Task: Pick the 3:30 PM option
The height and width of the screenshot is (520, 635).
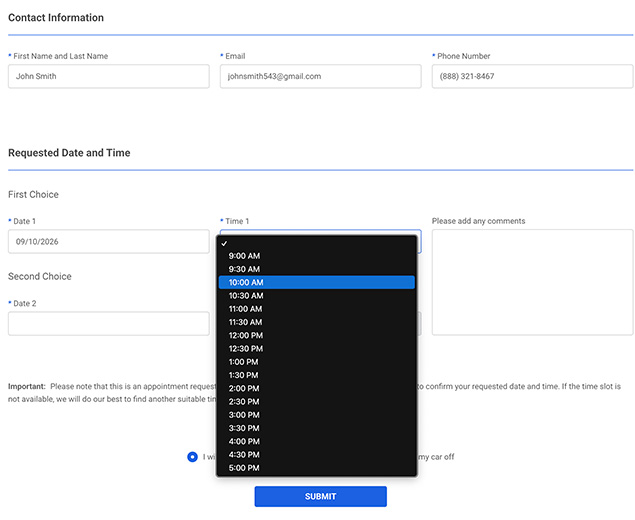Action: (x=317, y=428)
